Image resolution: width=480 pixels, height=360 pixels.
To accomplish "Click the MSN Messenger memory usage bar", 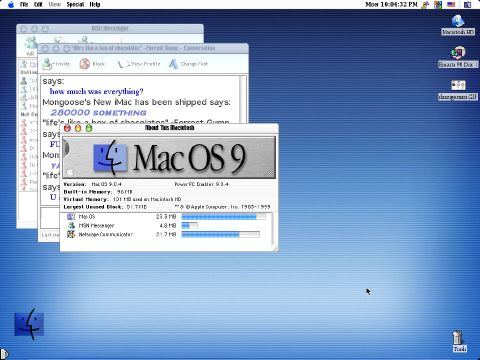I will (x=189, y=226).
